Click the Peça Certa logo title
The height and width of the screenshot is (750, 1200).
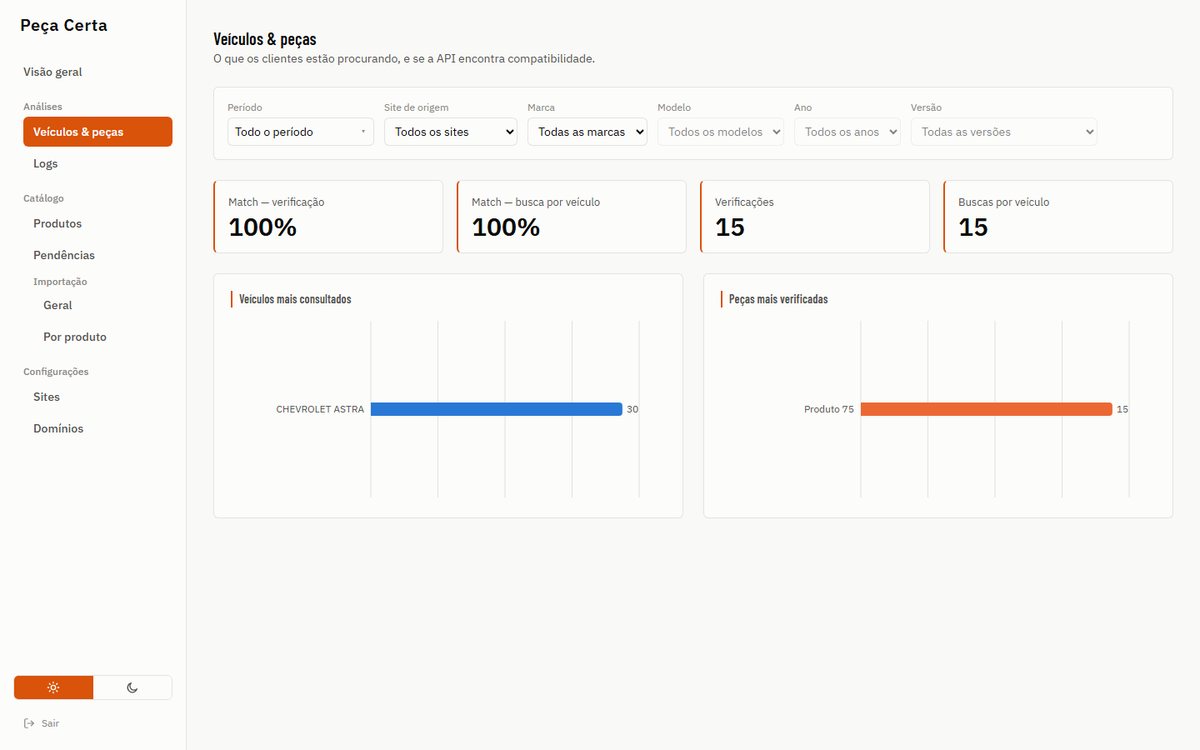(64, 25)
